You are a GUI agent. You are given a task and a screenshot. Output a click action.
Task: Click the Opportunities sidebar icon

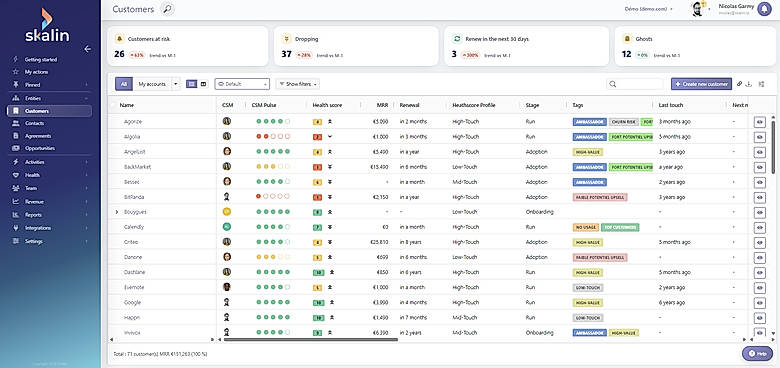click(16, 148)
